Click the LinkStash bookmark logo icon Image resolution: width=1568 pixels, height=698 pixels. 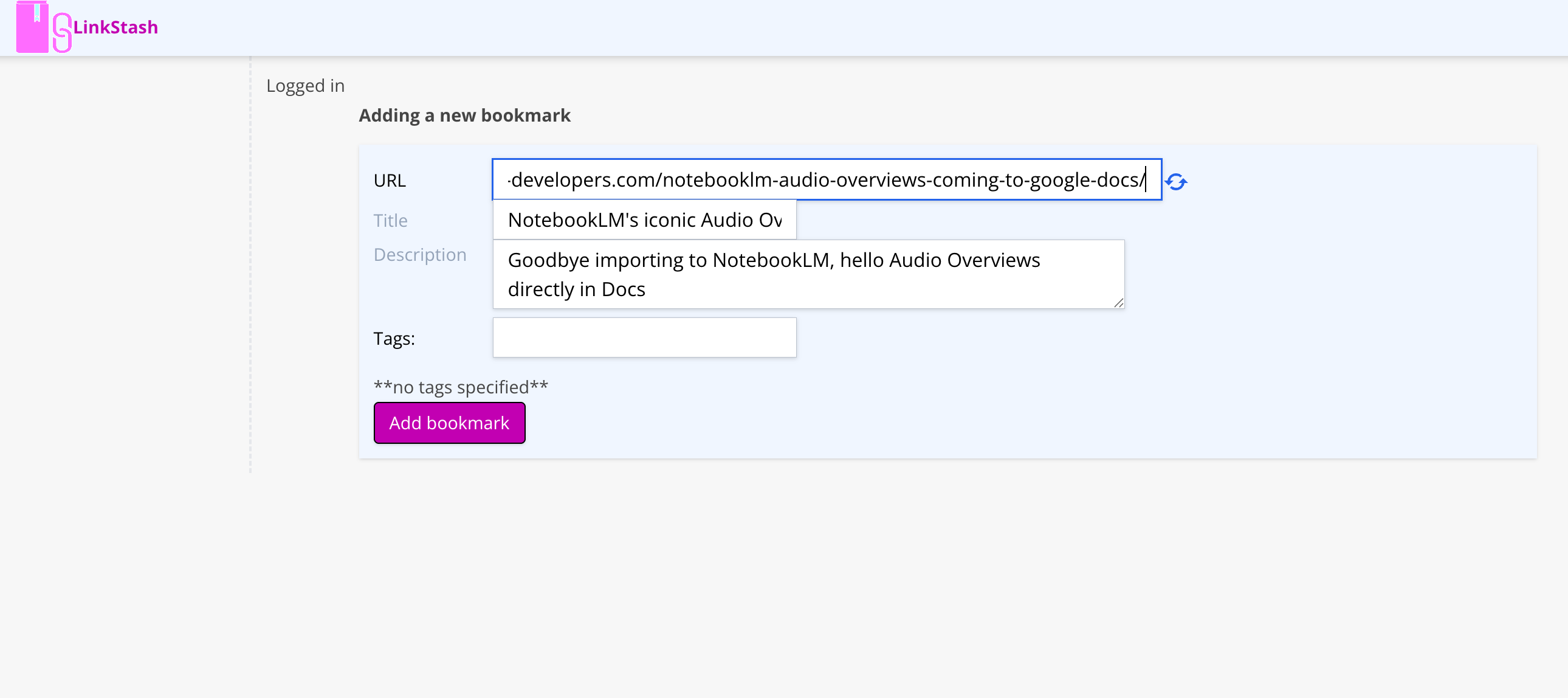coord(44,27)
